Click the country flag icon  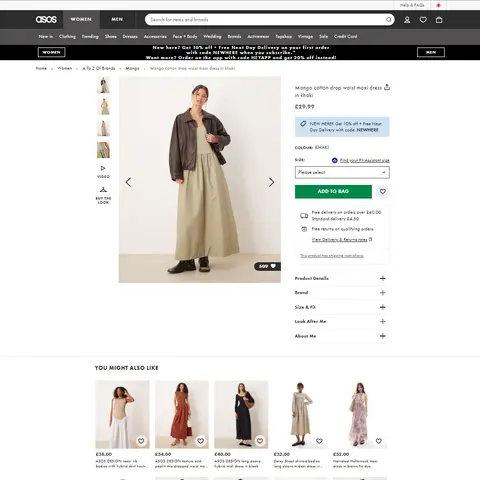point(438,5)
